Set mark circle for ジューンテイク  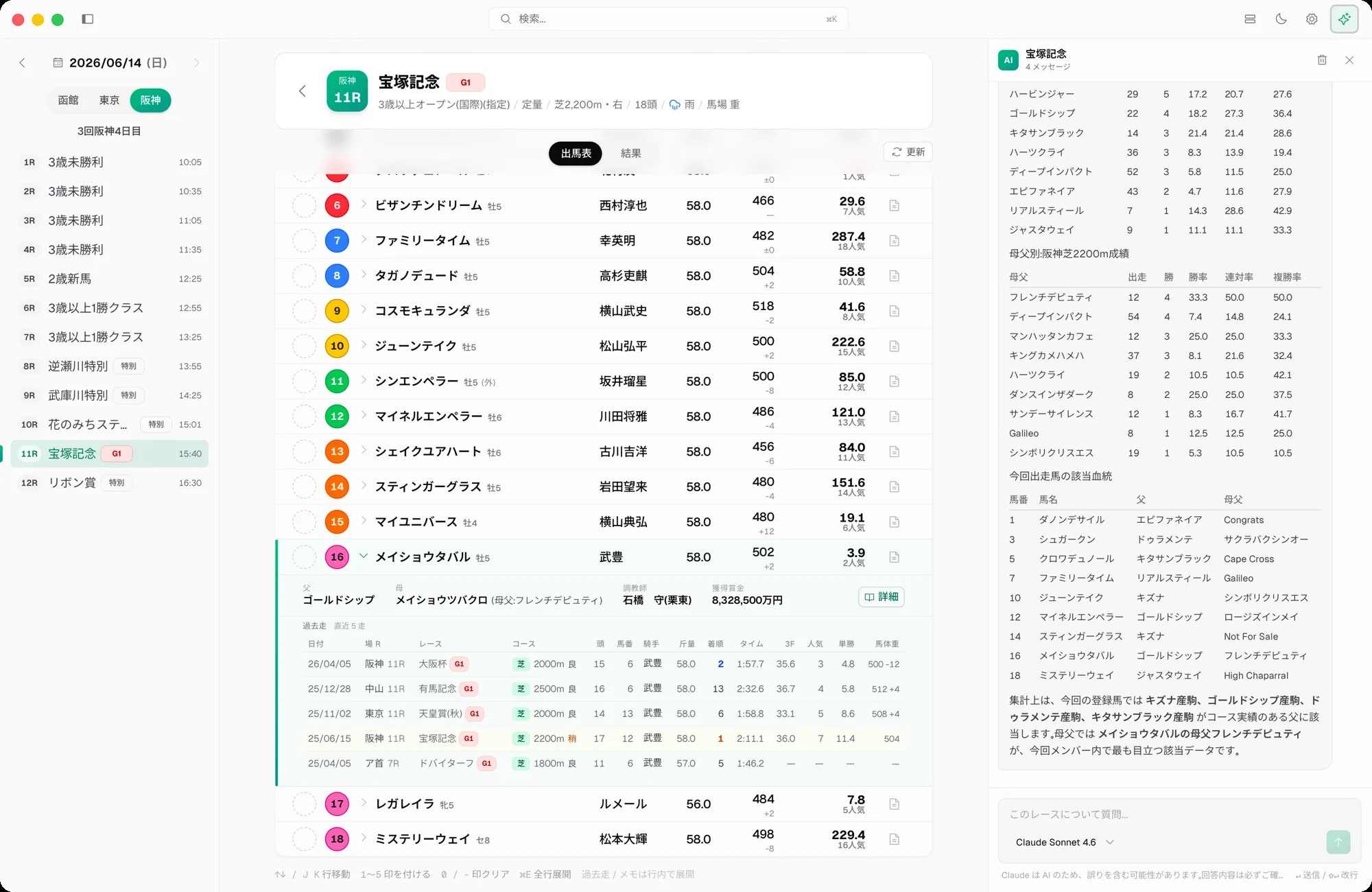(x=304, y=347)
